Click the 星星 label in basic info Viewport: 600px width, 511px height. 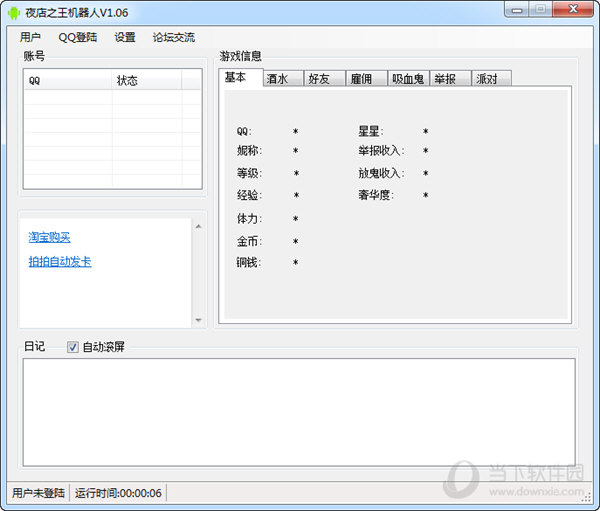pyautogui.click(x=371, y=131)
